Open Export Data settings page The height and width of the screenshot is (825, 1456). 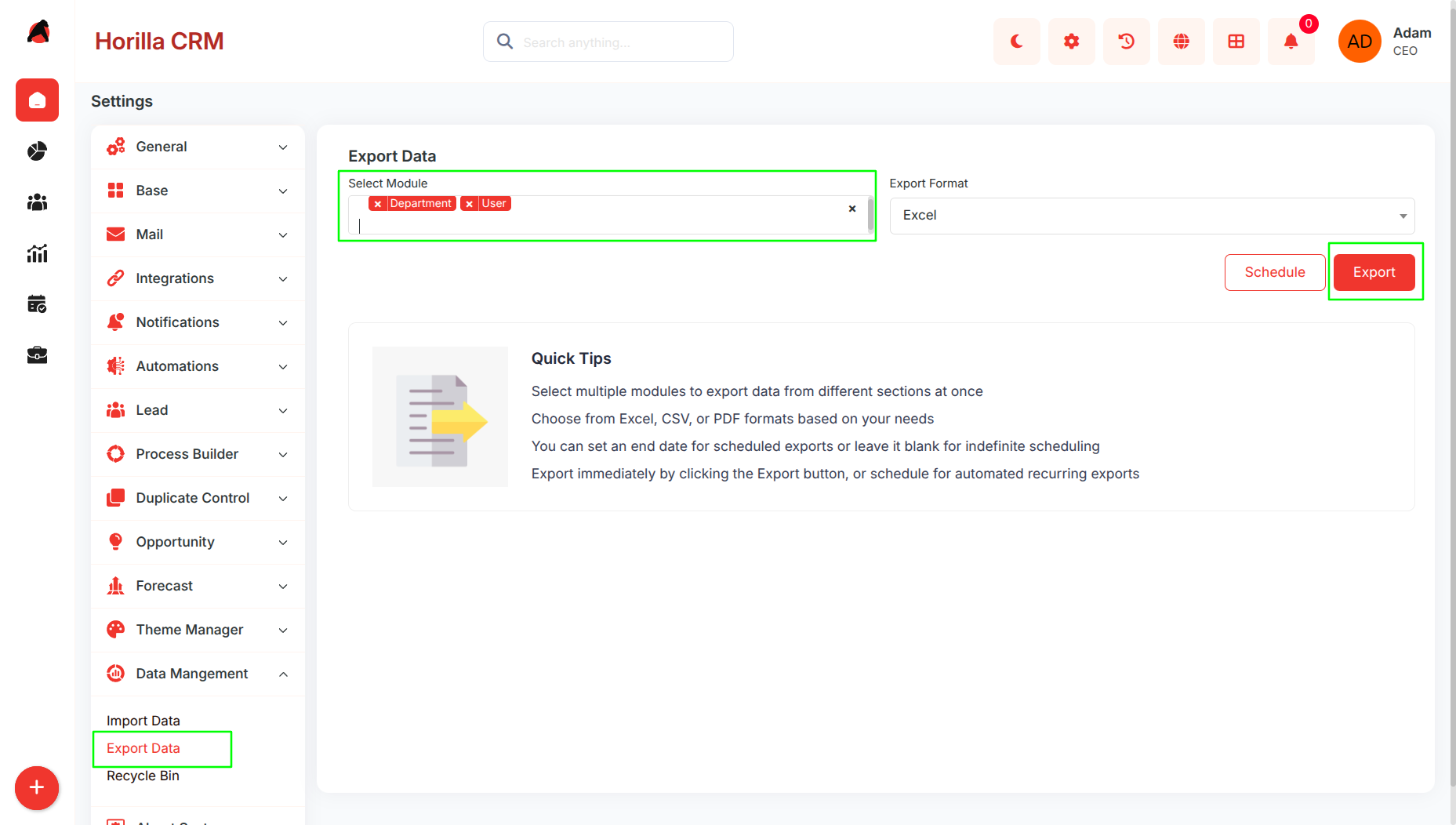[143, 748]
